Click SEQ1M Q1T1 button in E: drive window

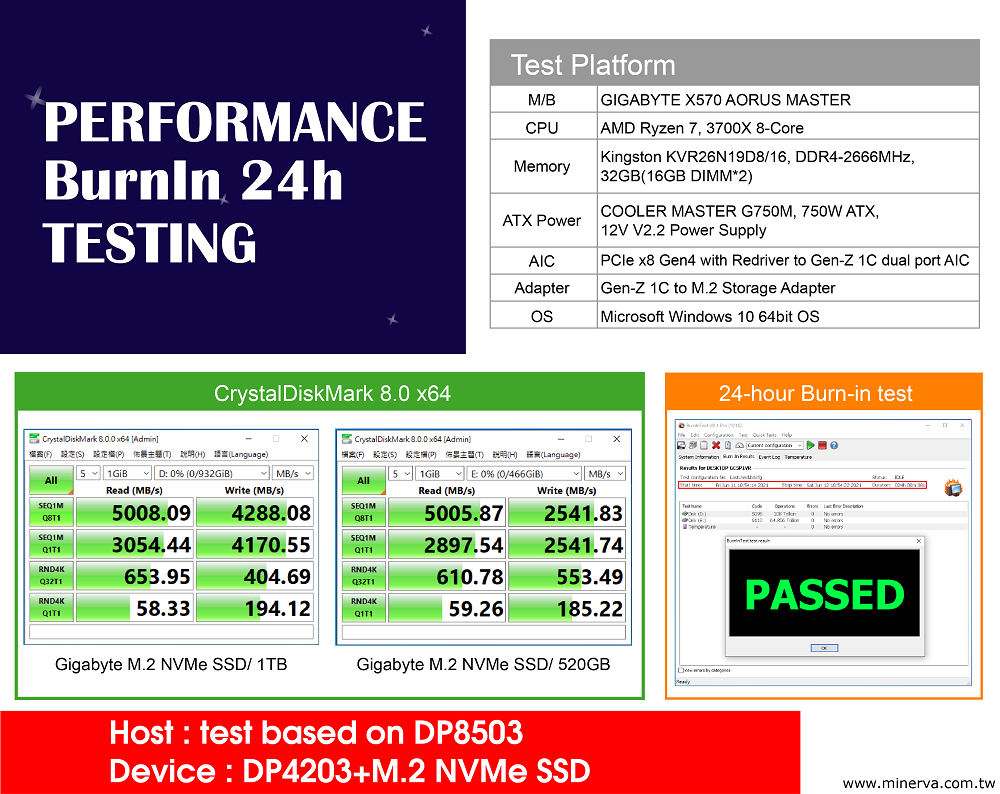tap(364, 544)
